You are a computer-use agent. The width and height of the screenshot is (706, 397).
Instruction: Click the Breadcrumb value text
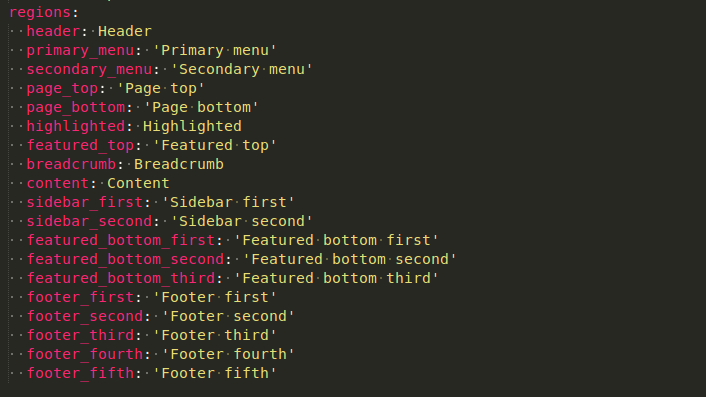tap(179, 164)
